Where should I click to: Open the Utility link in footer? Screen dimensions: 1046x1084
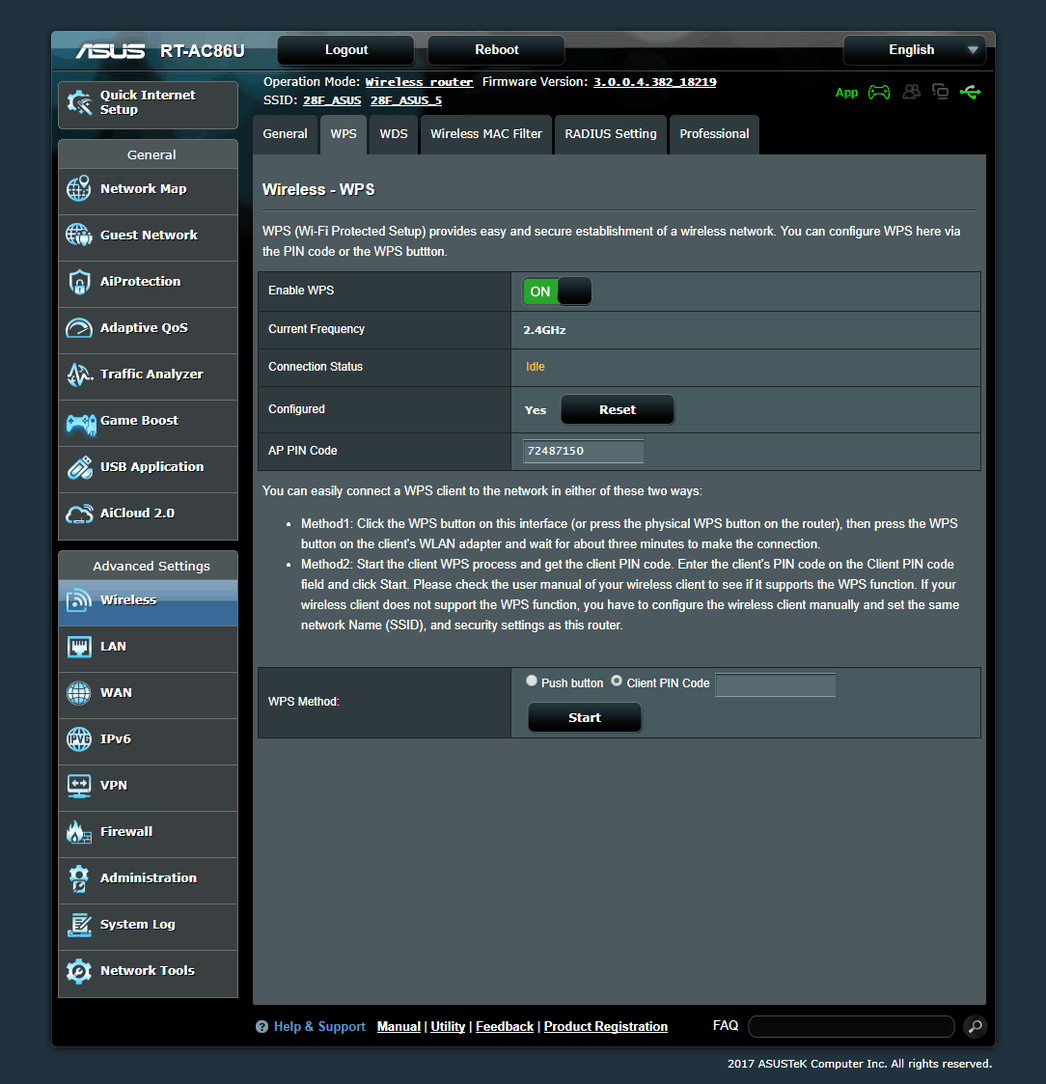(448, 1027)
